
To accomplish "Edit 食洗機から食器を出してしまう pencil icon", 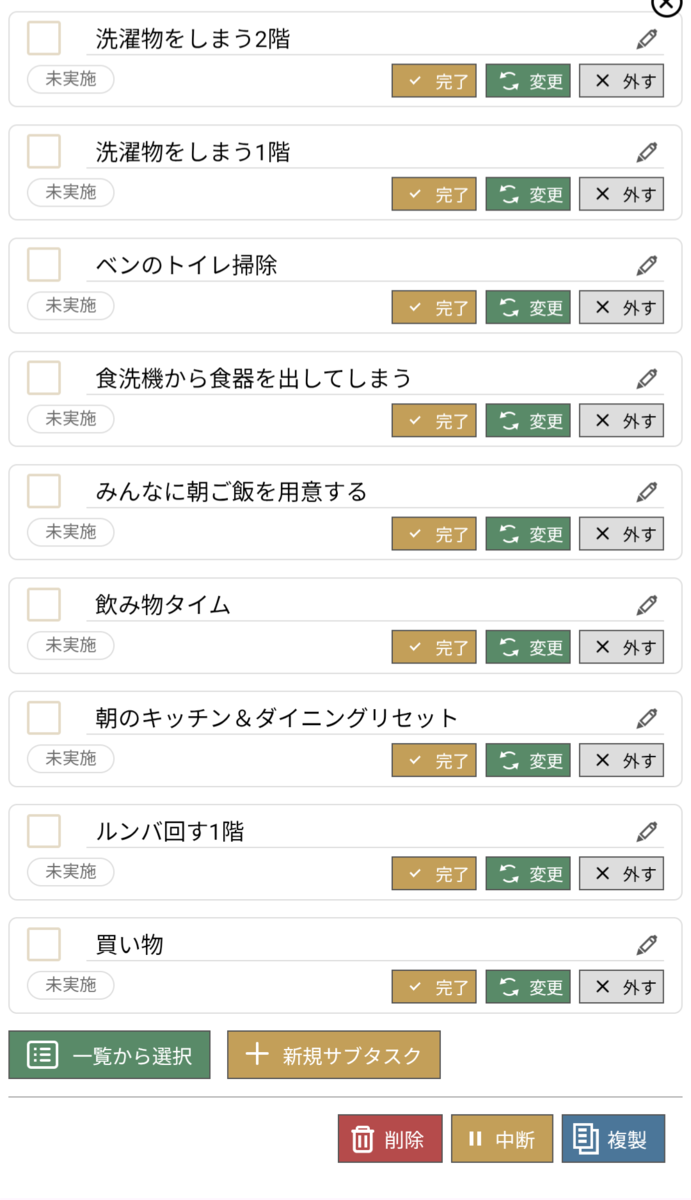I will pos(647,379).
